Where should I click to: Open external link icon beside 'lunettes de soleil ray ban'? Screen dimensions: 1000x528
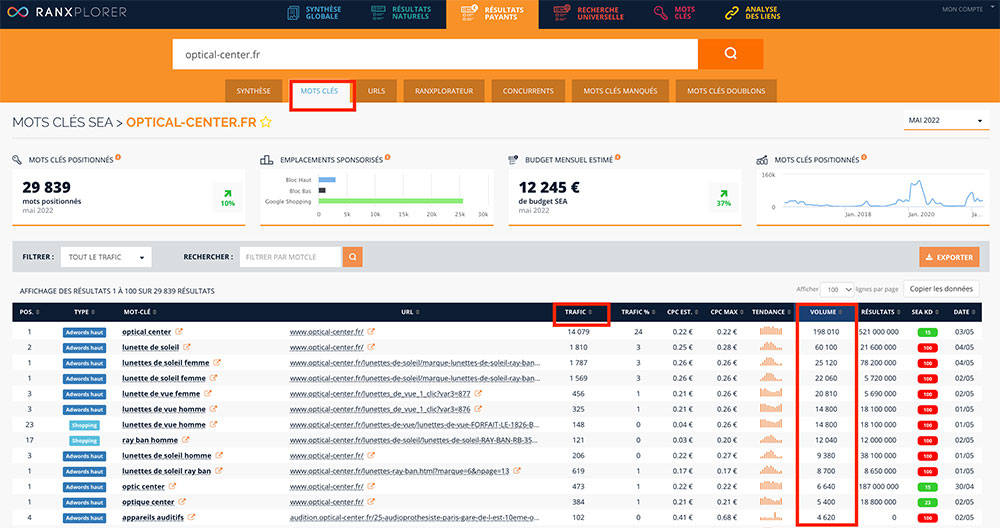pos(219,471)
